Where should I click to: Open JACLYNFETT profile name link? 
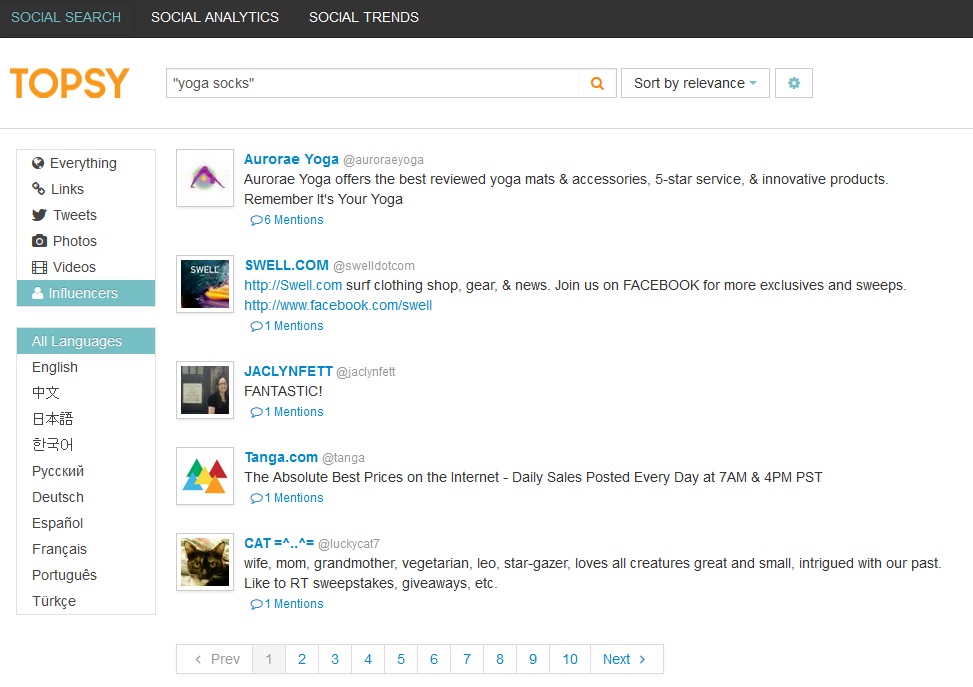point(289,371)
